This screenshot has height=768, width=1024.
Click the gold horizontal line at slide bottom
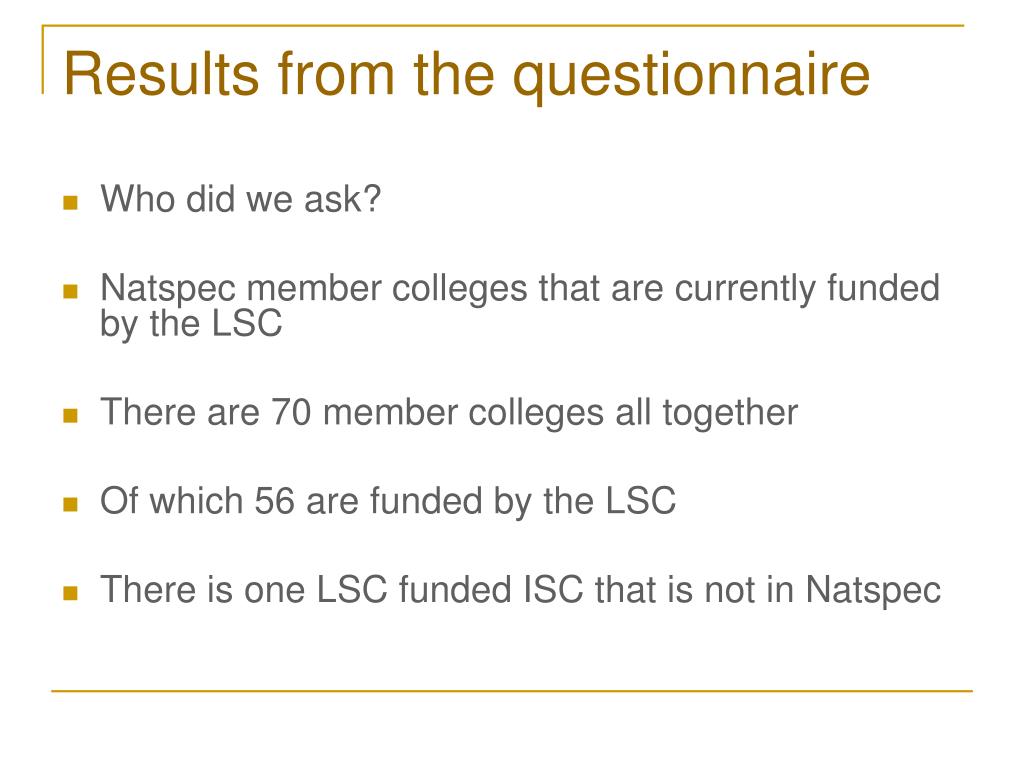(512, 690)
